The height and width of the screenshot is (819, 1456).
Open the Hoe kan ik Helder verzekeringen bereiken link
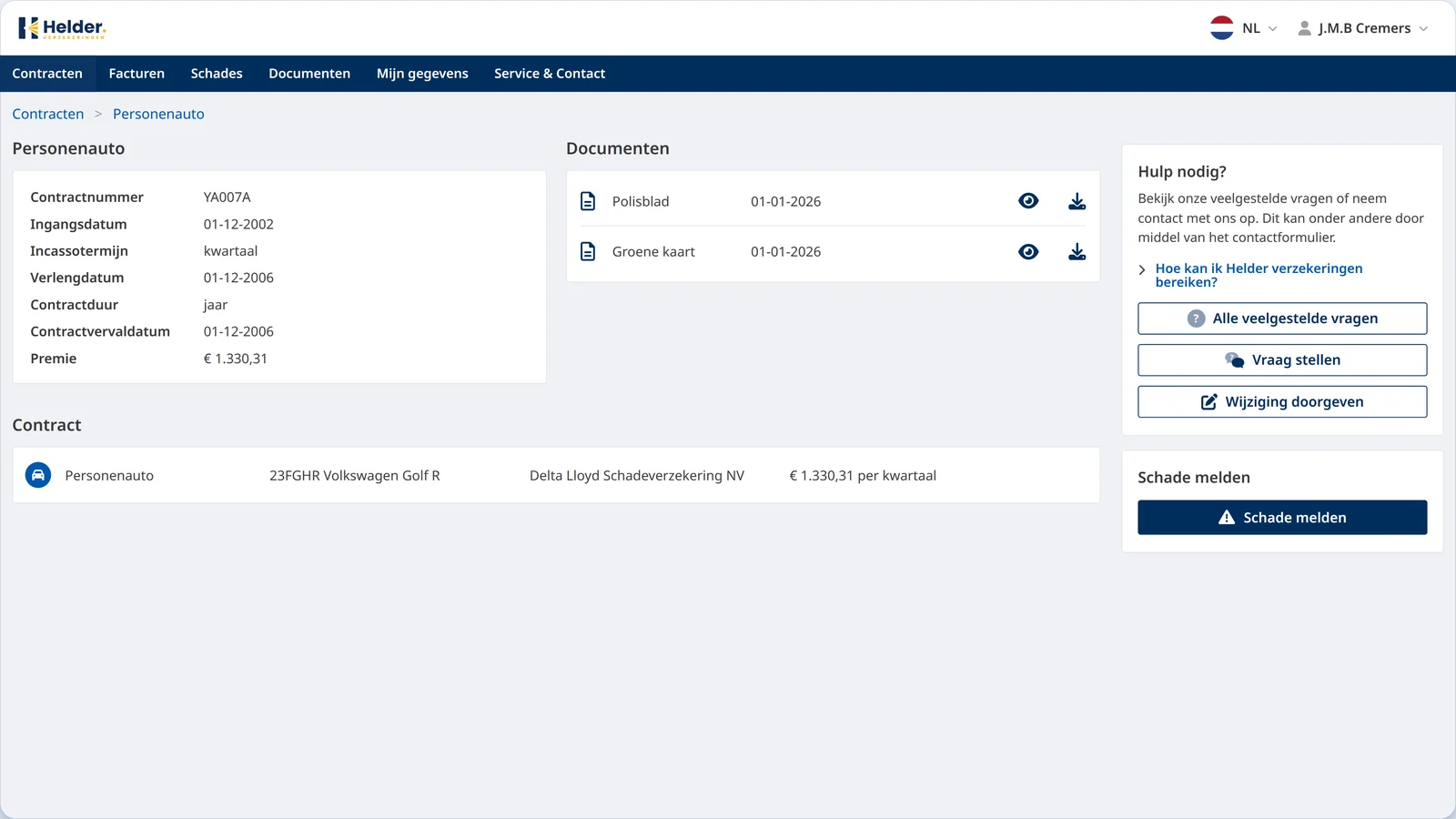click(1259, 275)
